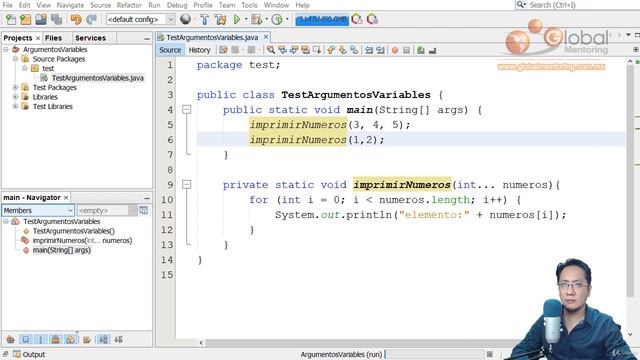Expand the Test Libraries node
The height and width of the screenshot is (360, 640).
[x=16, y=106]
